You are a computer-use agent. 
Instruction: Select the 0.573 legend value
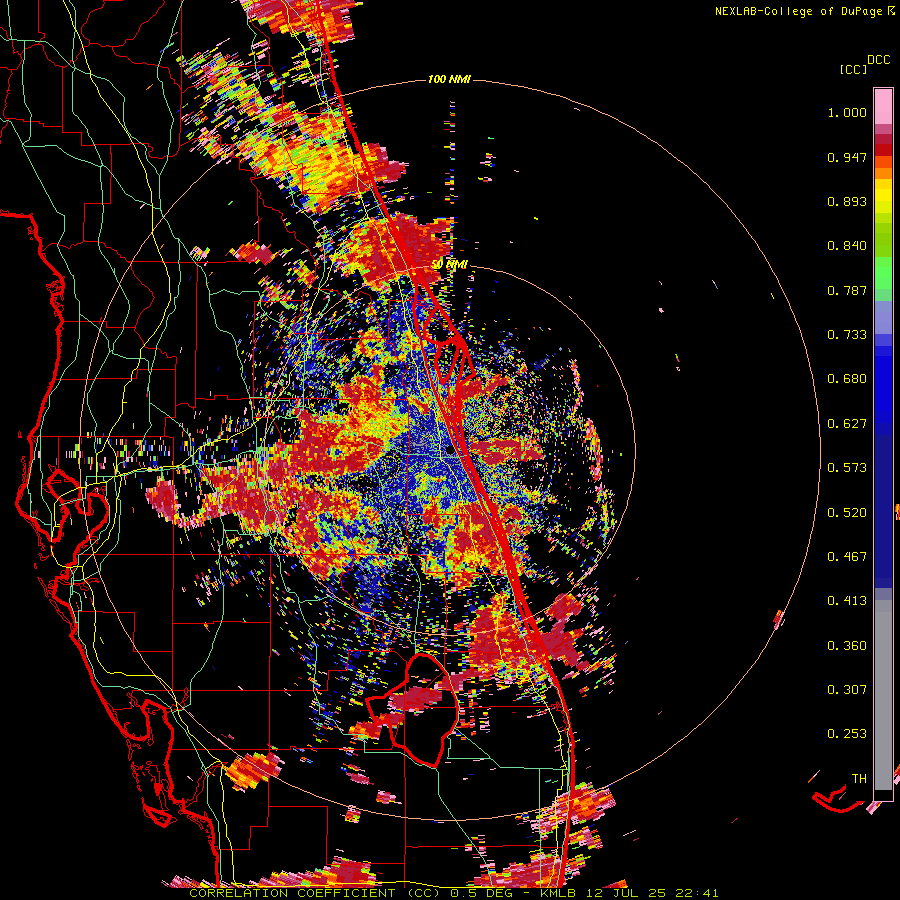click(847, 468)
